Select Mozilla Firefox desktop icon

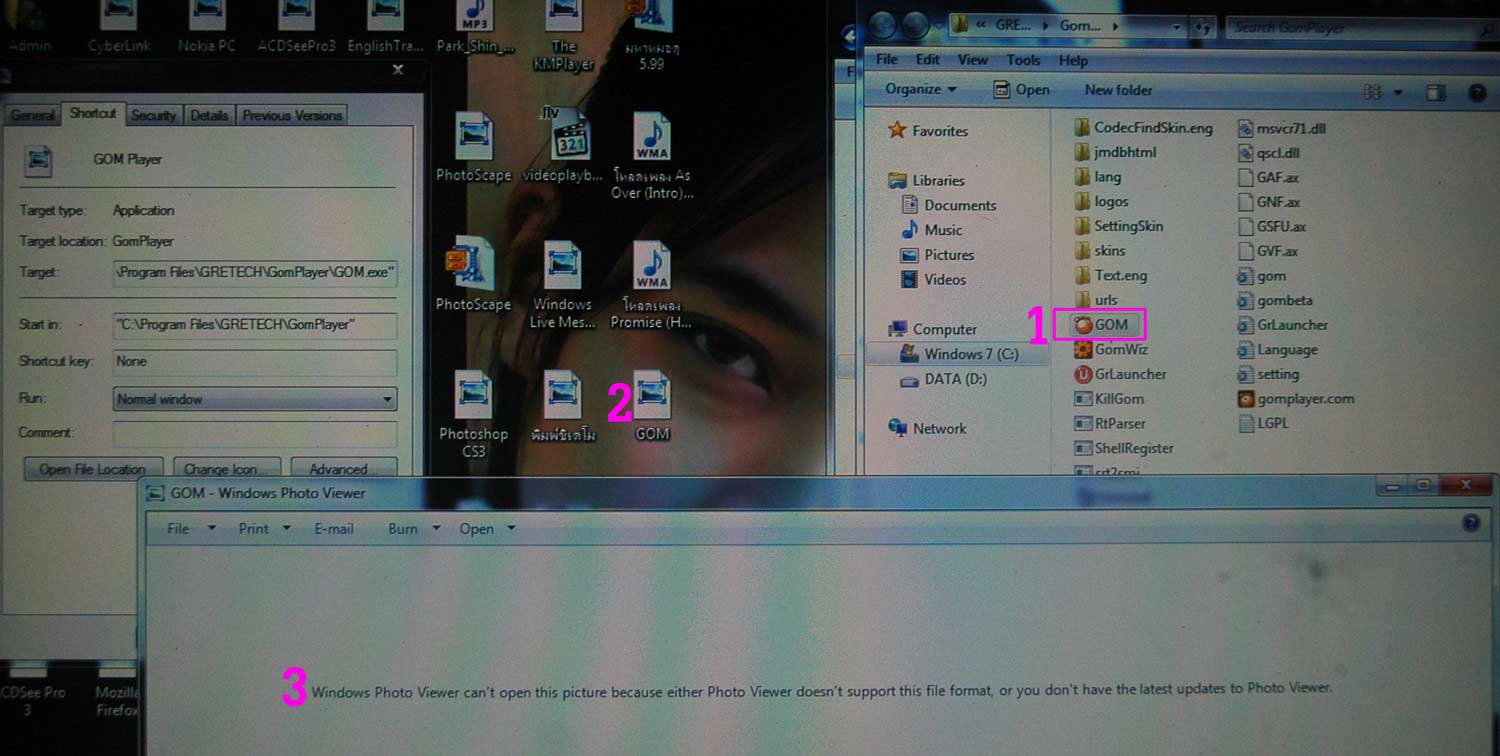point(117,692)
